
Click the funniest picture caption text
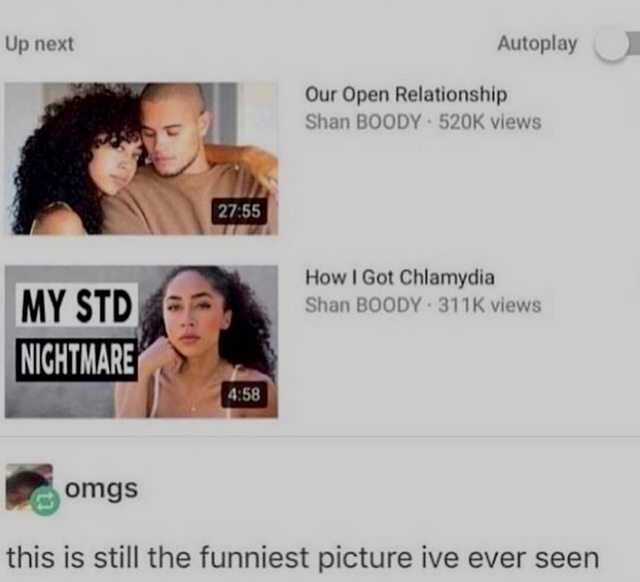(302, 559)
